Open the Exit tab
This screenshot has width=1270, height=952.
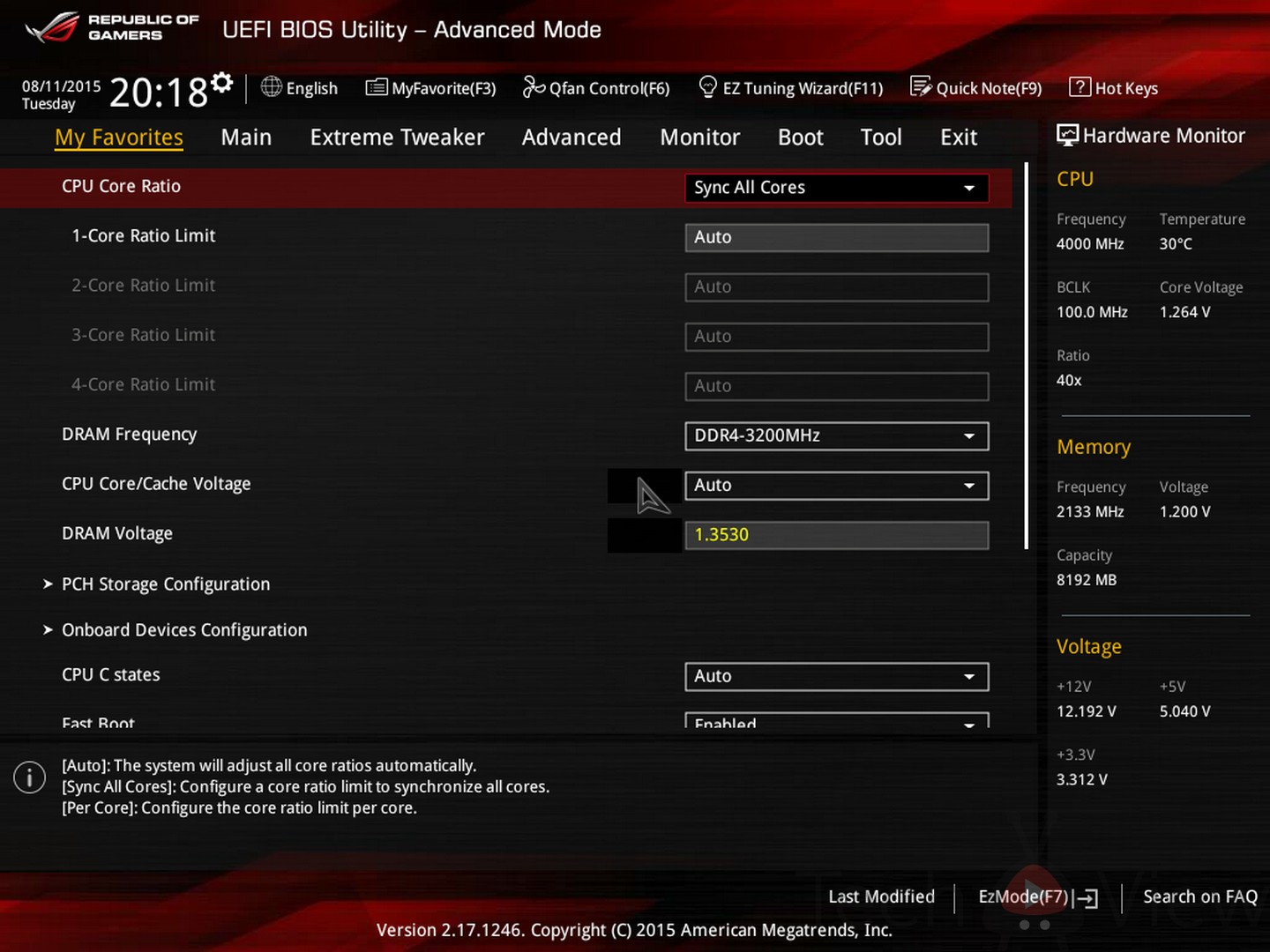coord(959,138)
